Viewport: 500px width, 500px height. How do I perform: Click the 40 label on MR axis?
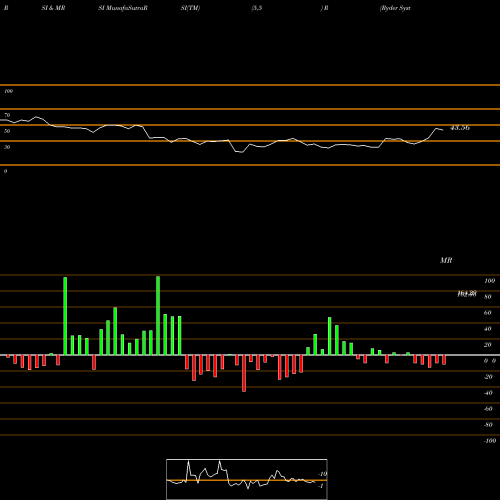(x=488, y=329)
